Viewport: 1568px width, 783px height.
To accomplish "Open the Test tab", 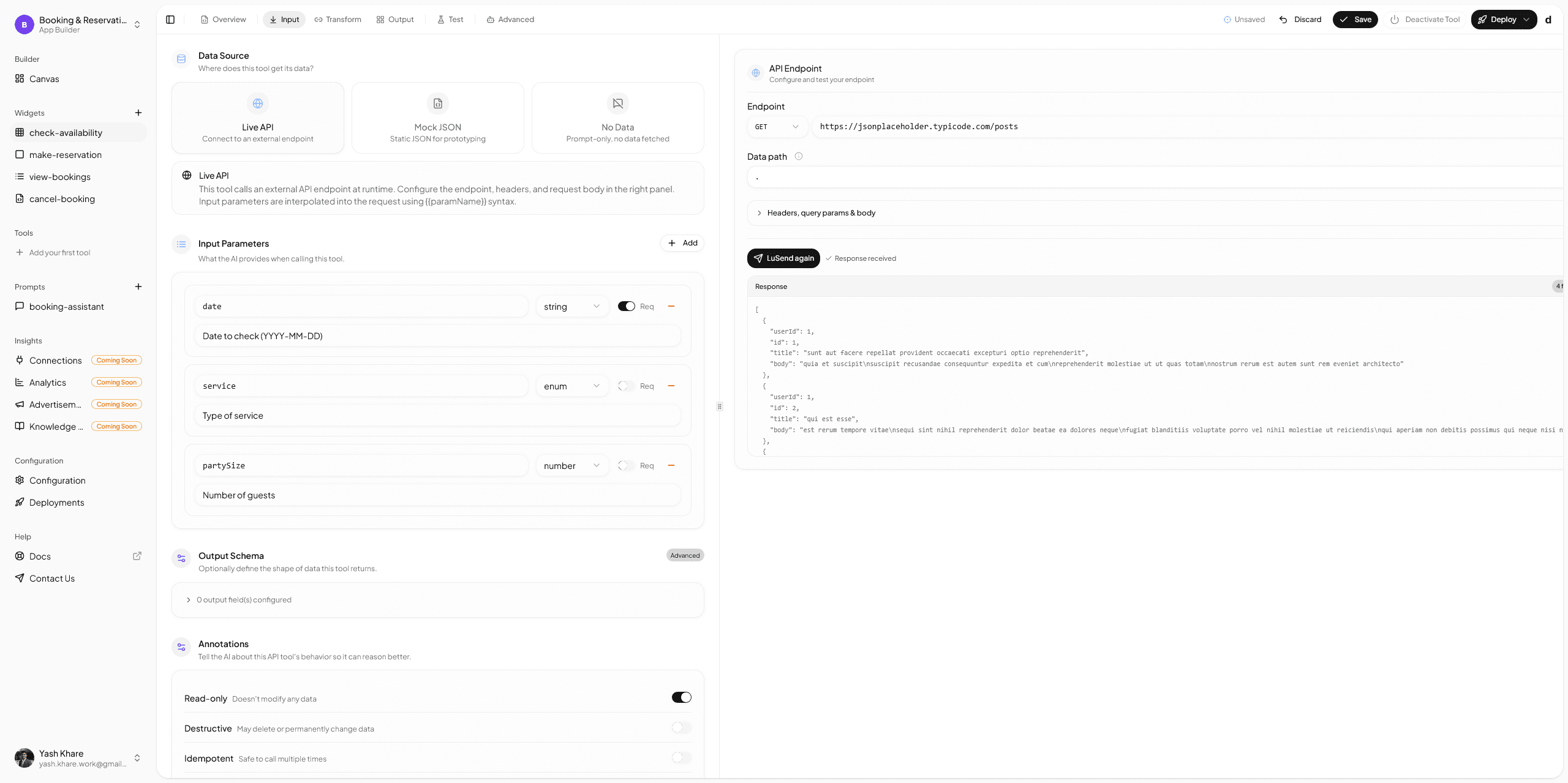I will click(450, 19).
